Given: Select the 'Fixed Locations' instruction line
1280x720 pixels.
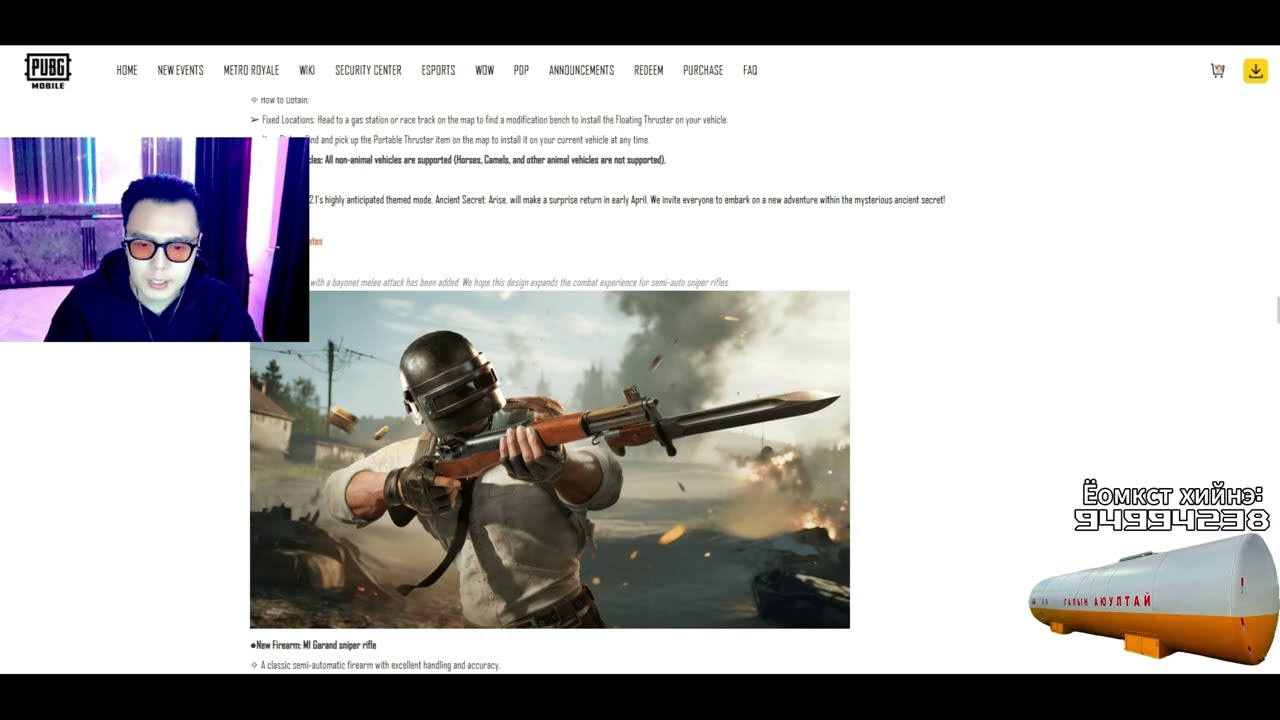Looking at the screenshot, I should [489, 120].
